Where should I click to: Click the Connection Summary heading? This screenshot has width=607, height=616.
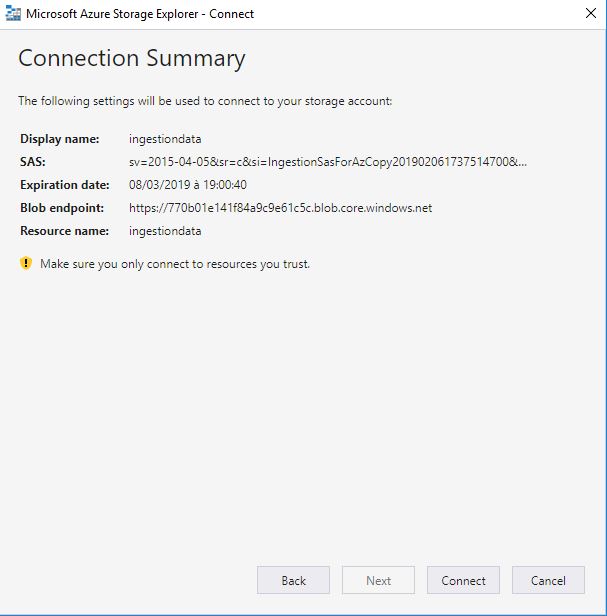132,59
